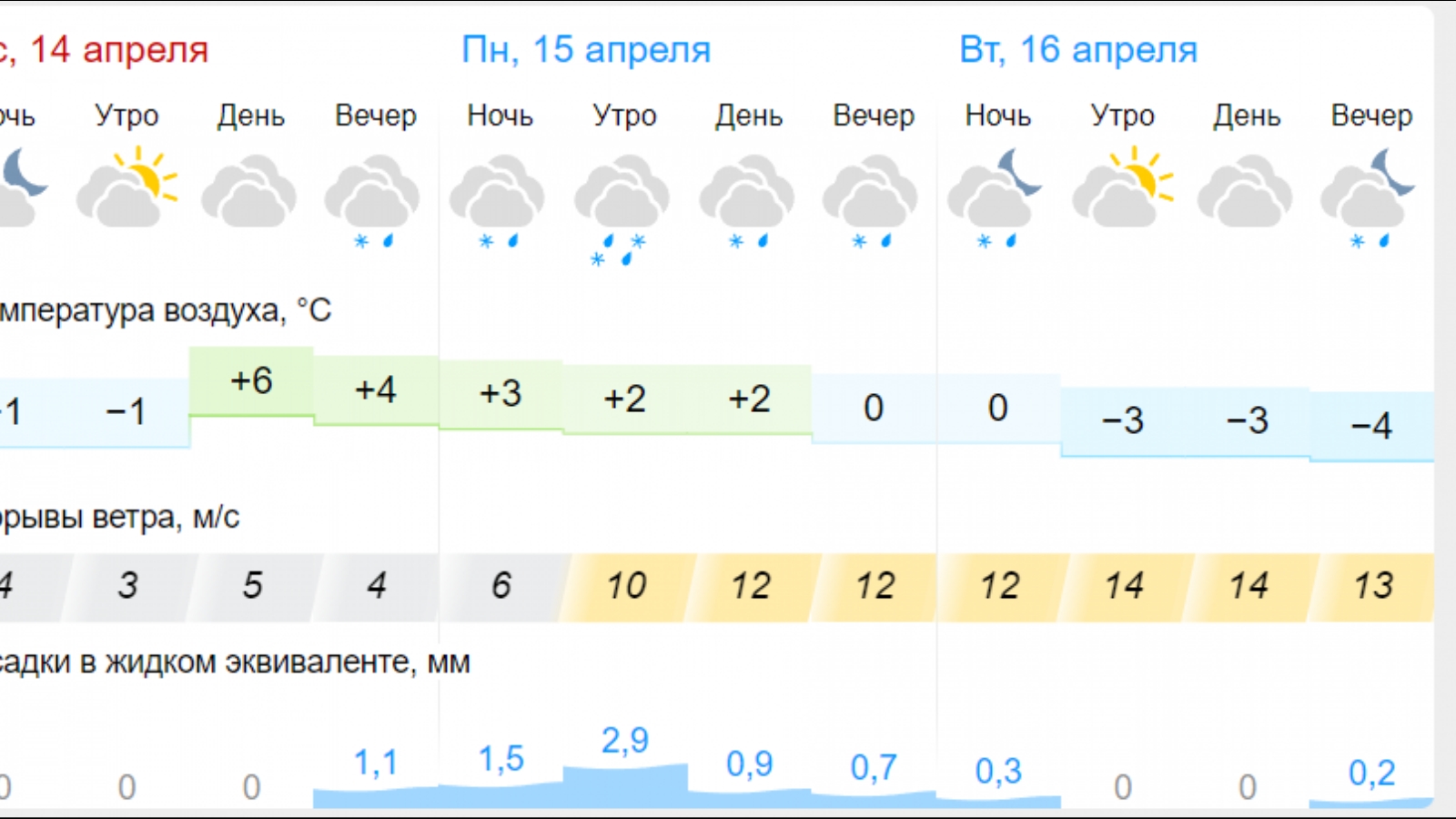
Task: Click the 2,9 mm precipitation bar
Action: pyautogui.click(x=625, y=786)
